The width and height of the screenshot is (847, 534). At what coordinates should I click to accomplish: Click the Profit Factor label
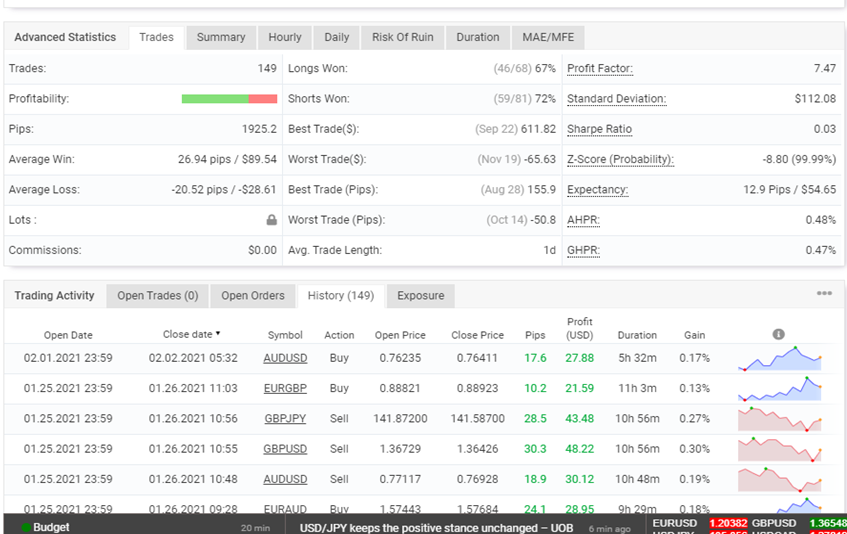600,69
